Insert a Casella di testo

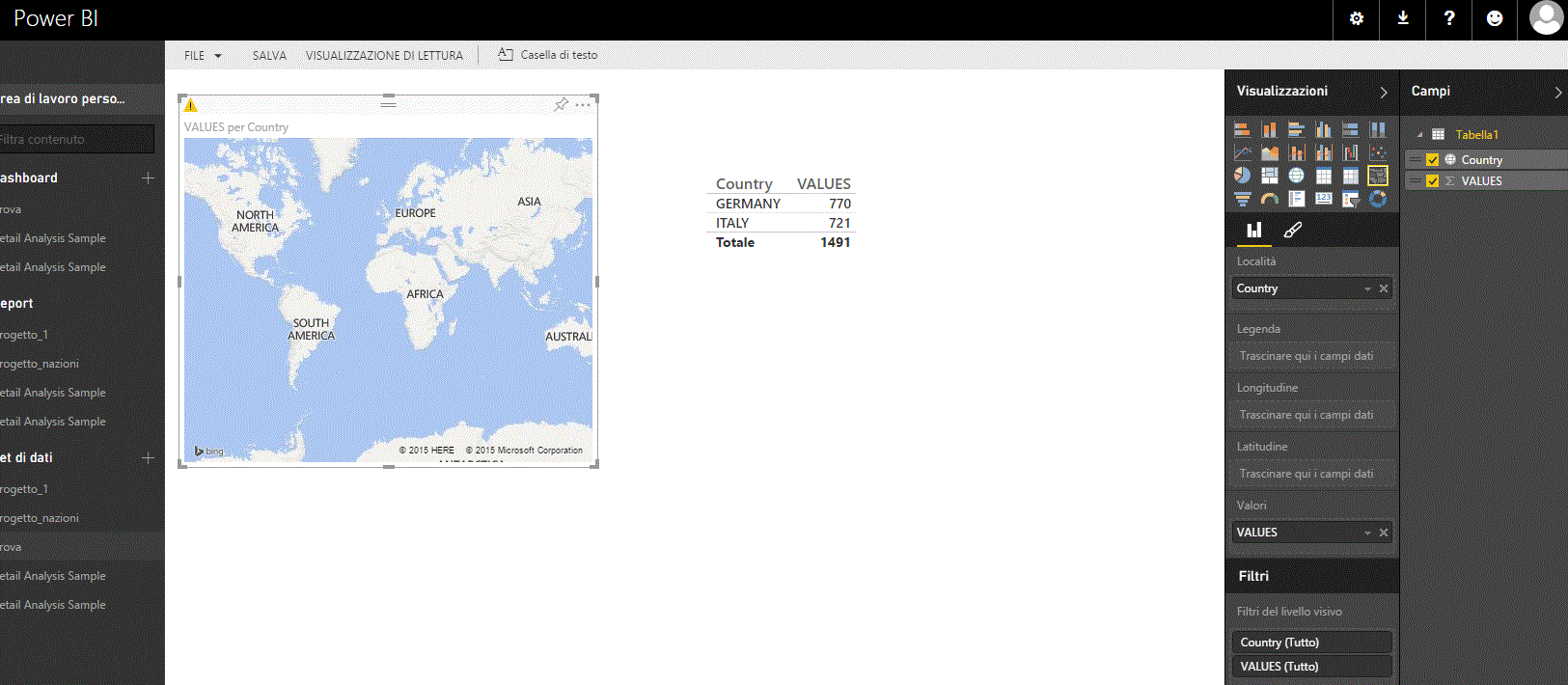point(548,55)
